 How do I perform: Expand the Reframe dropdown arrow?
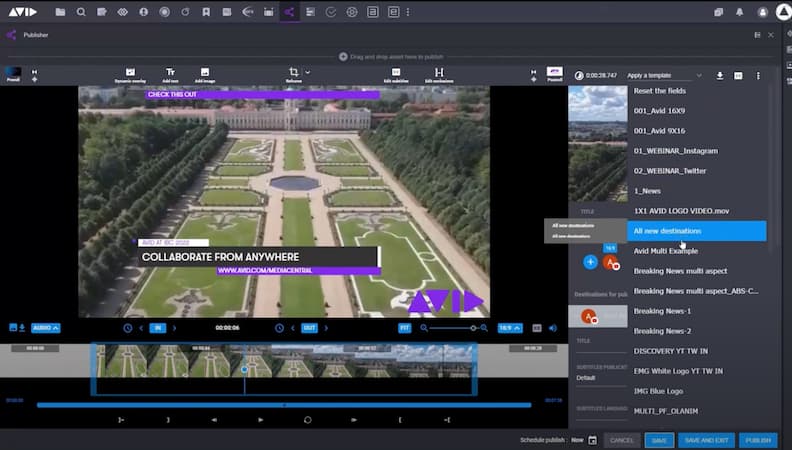308,72
